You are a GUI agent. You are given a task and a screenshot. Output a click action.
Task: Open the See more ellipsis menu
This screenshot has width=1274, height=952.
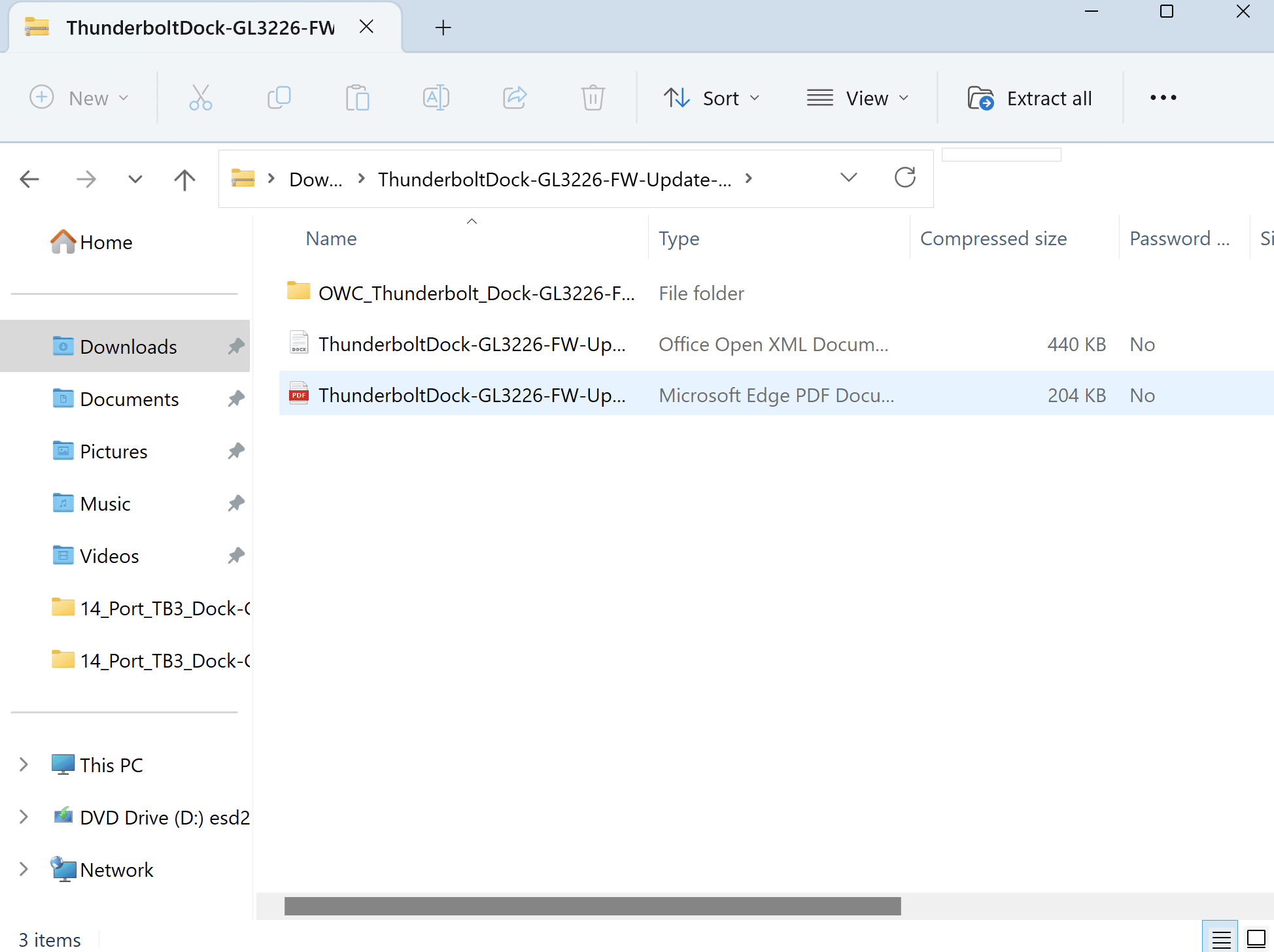click(x=1163, y=98)
